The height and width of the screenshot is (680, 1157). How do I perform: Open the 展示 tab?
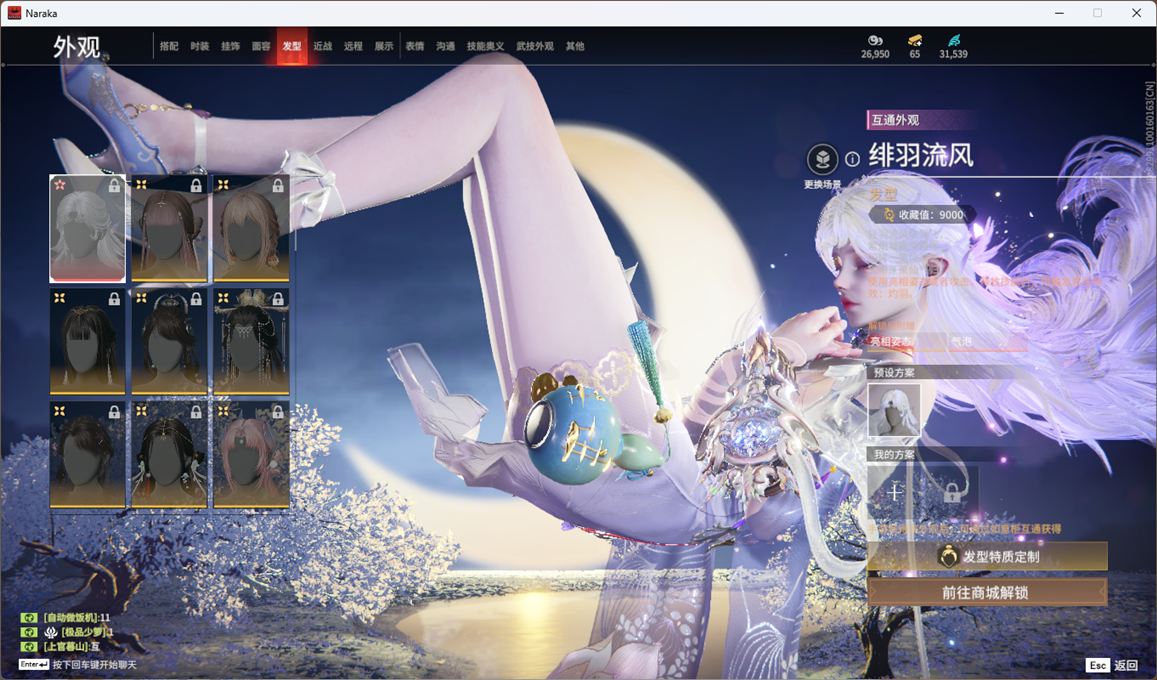pos(384,46)
